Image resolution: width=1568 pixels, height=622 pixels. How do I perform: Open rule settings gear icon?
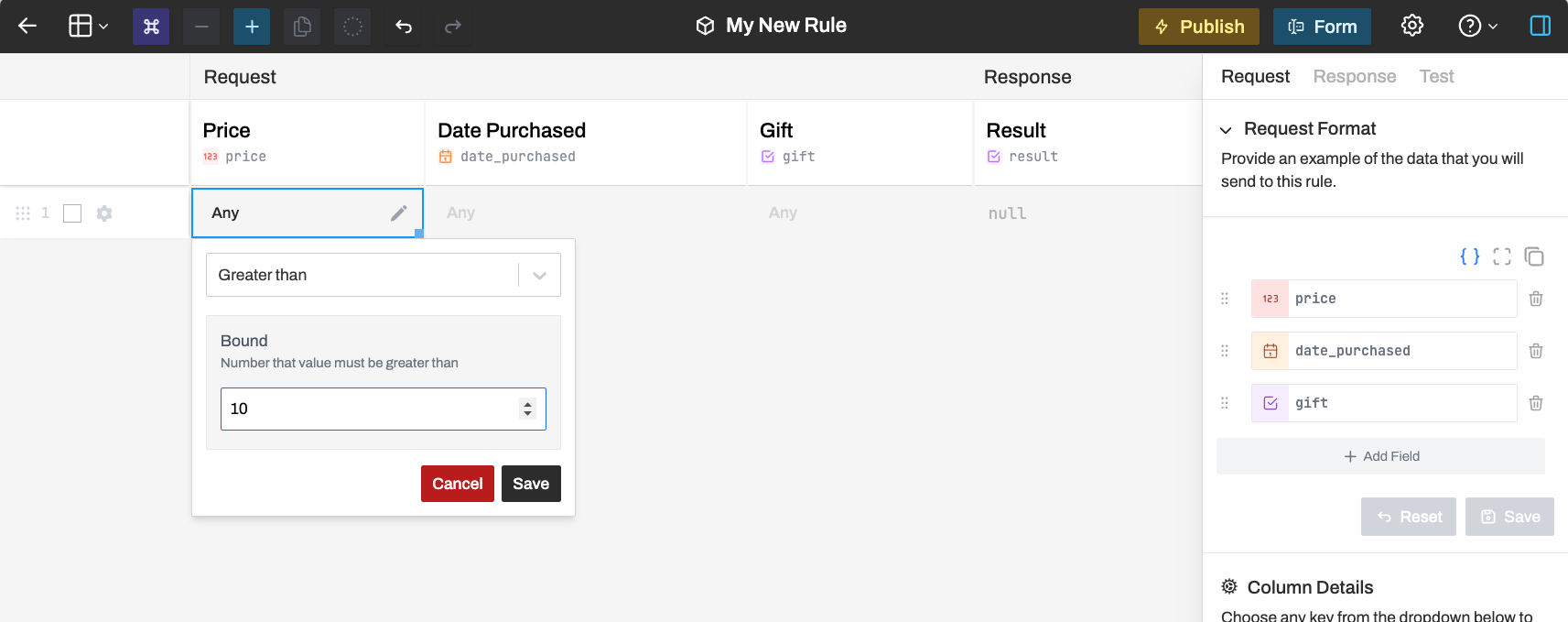[x=1412, y=26]
